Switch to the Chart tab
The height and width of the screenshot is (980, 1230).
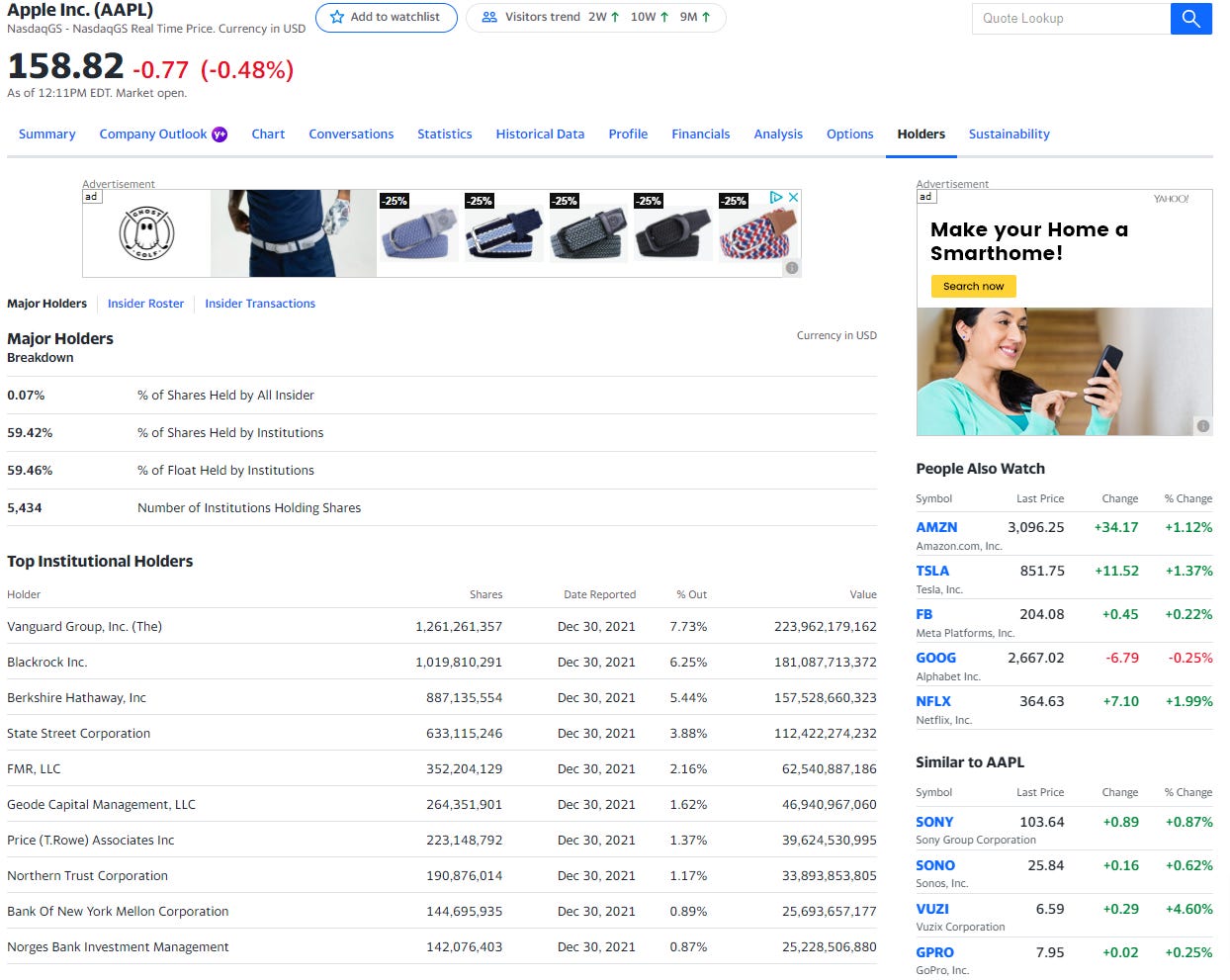coord(268,134)
